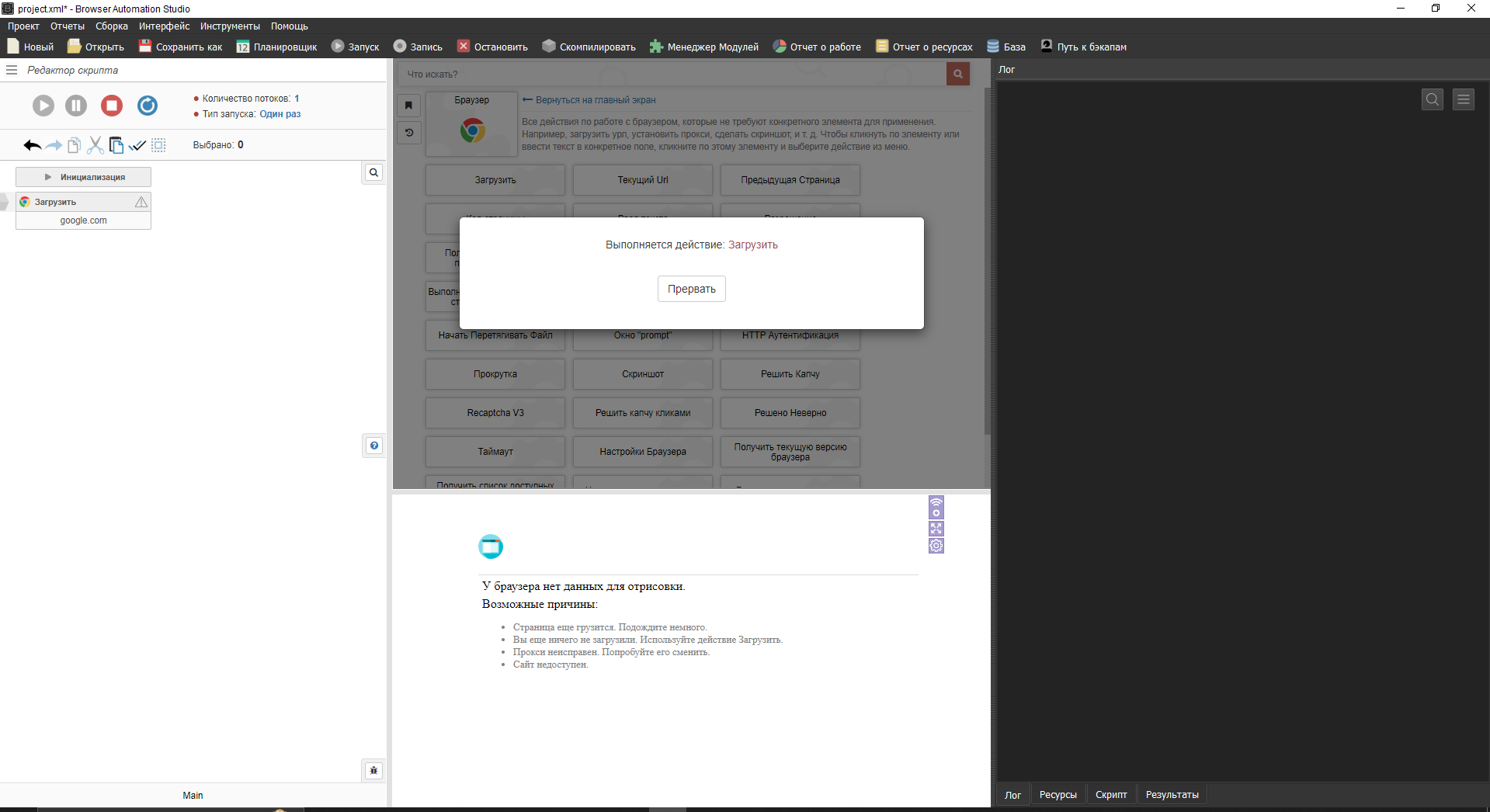The image size is (1490, 812).
Task: Expand the Инициализация section
Action: click(x=83, y=177)
